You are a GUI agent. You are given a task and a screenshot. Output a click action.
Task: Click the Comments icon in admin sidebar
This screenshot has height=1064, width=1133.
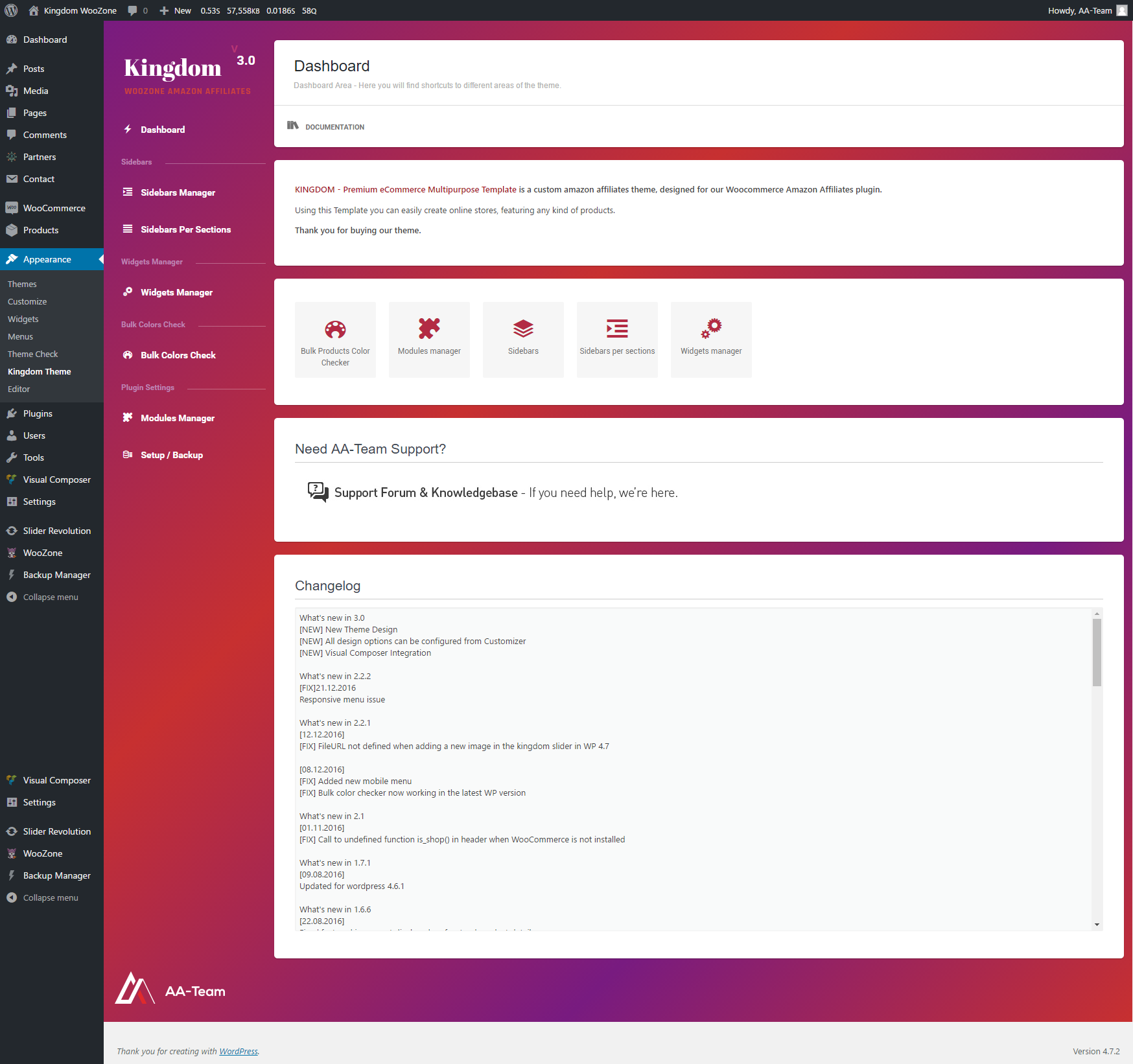pos(12,135)
